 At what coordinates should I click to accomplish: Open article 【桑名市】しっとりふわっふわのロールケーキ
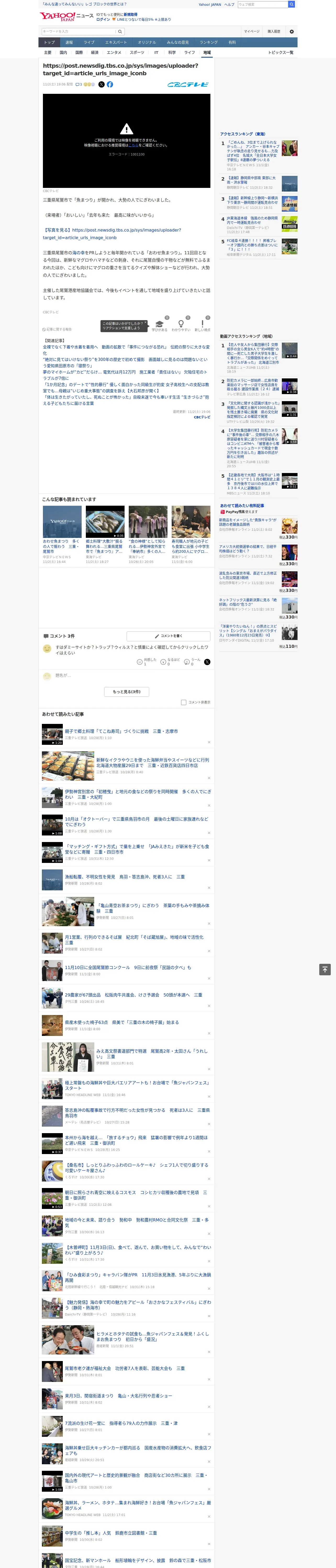pyautogui.click(x=137, y=1167)
